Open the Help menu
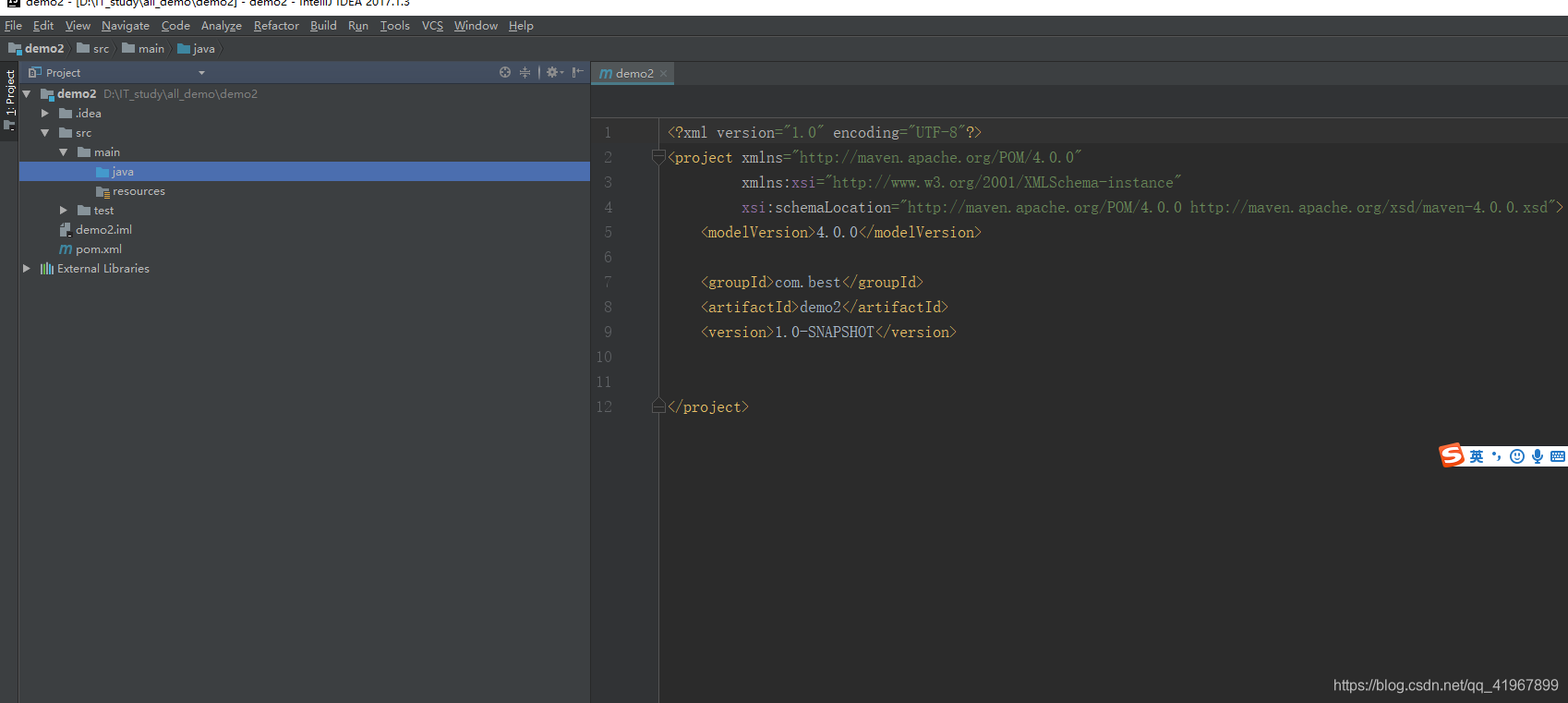This screenshot has width=1568, height=703. tap(521, 26)
